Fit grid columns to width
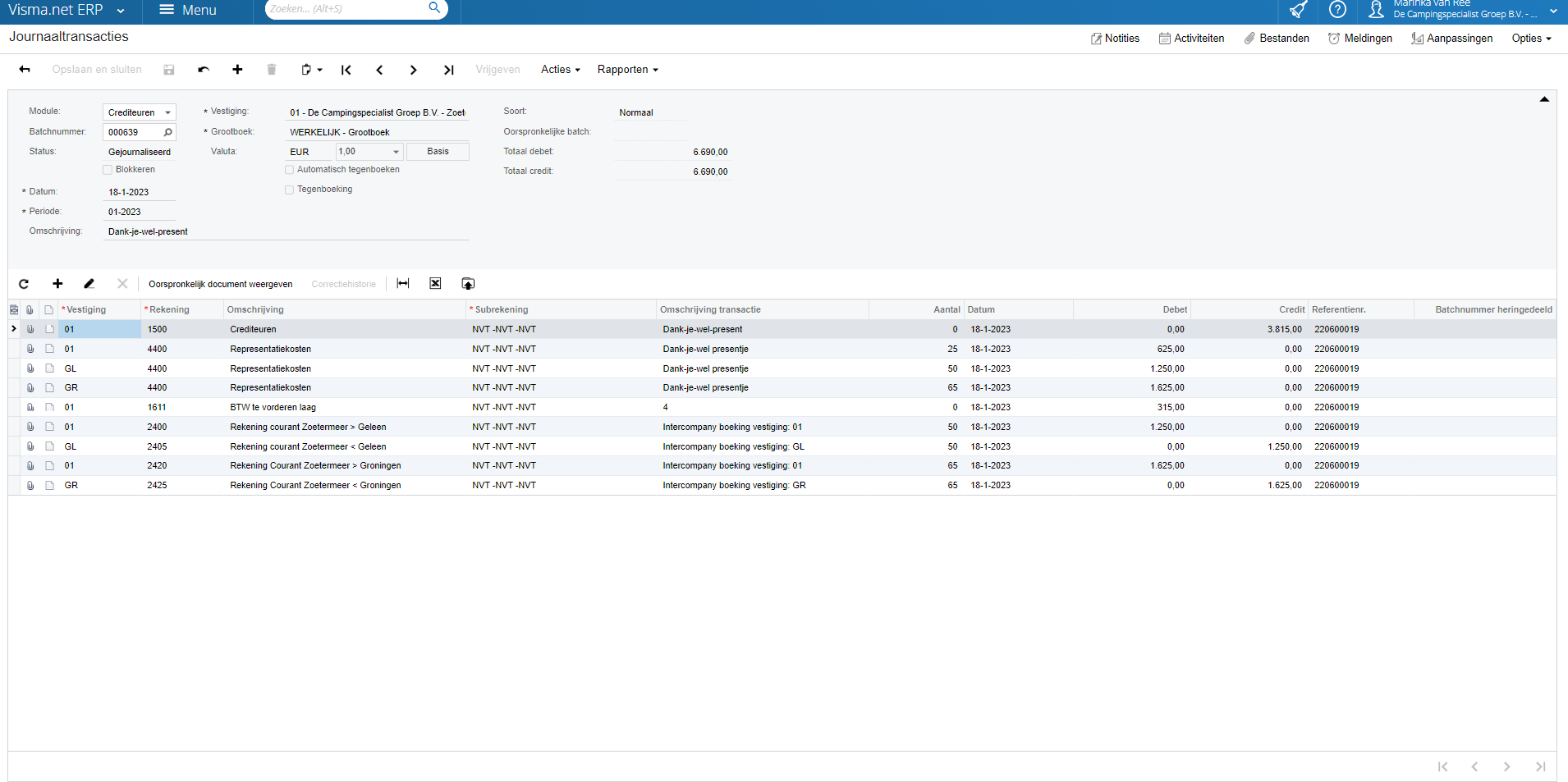 pyautogui.click(x=403, y=284)
